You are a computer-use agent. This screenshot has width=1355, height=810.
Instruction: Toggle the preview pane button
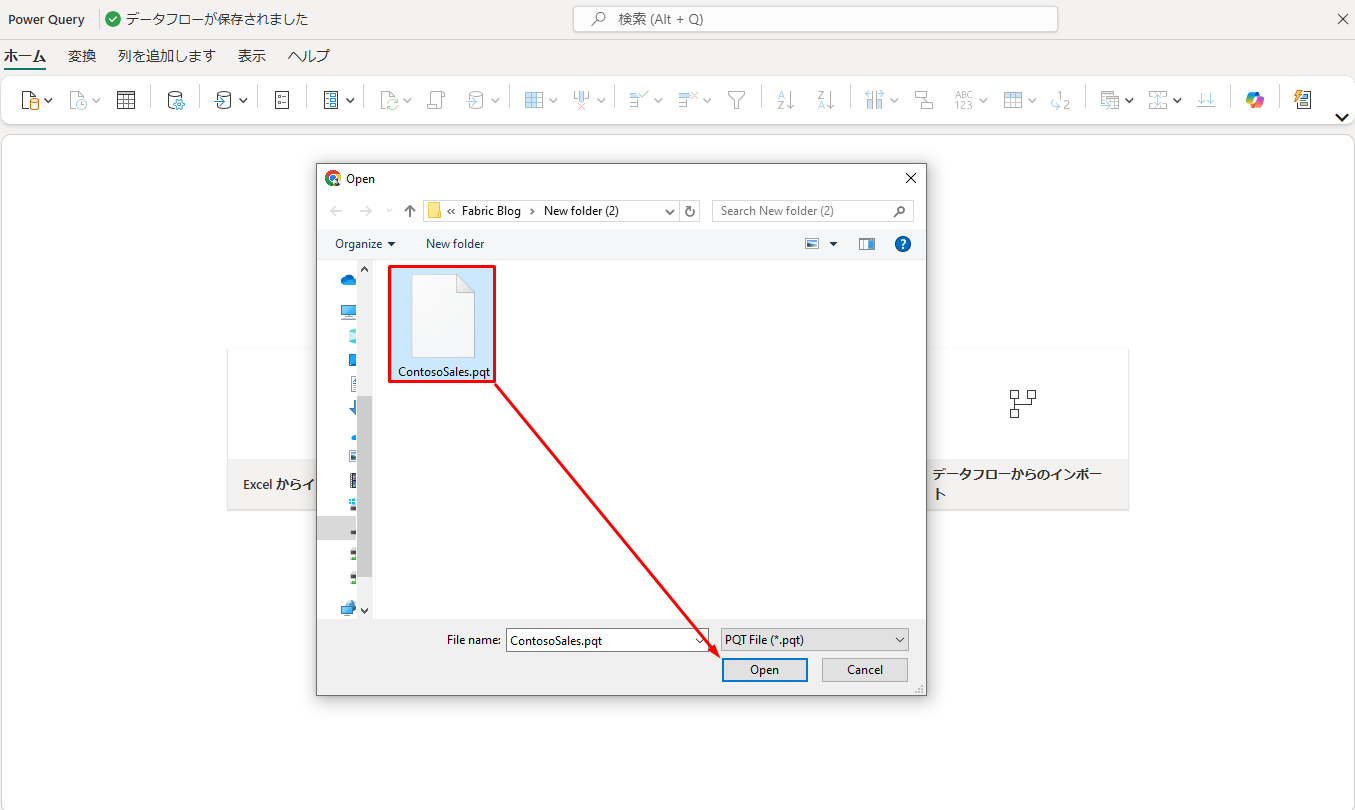coord(866,244)
